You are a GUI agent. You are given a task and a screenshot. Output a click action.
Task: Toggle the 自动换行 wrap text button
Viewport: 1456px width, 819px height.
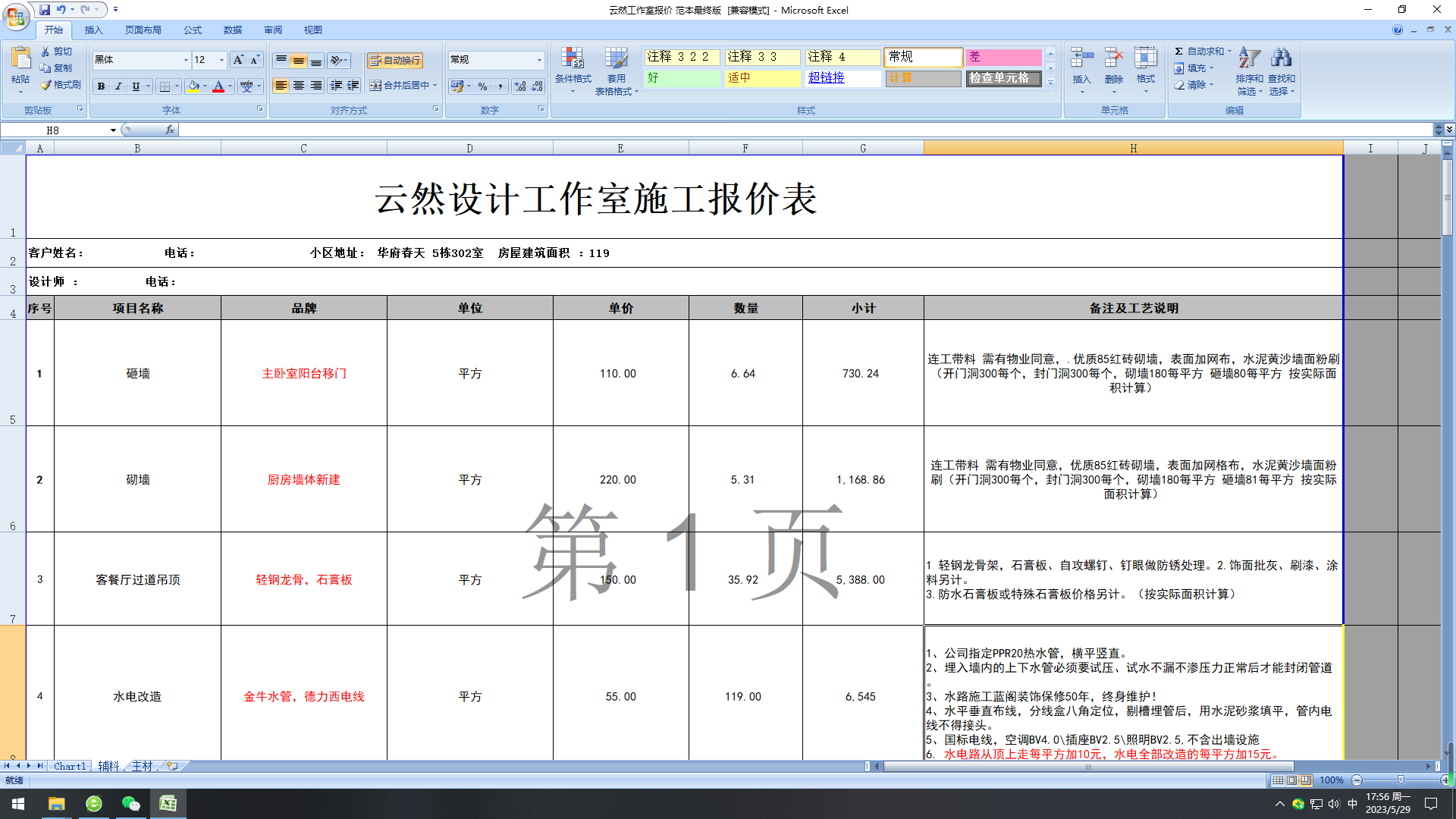(x=395, y=61)
